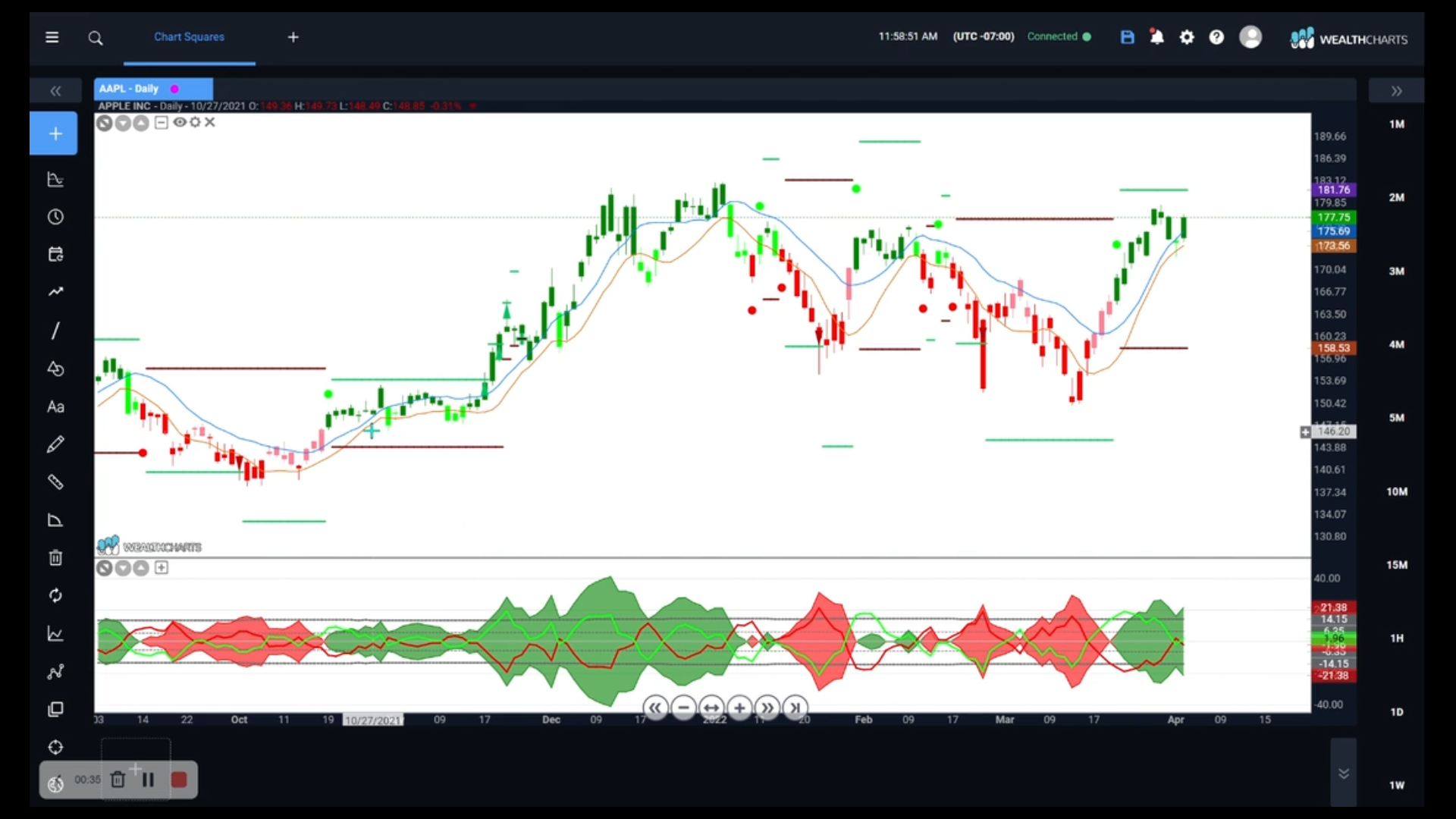Minimize the price pane with minus box
The image size is (1456, 819).
[x=161, y=122]
